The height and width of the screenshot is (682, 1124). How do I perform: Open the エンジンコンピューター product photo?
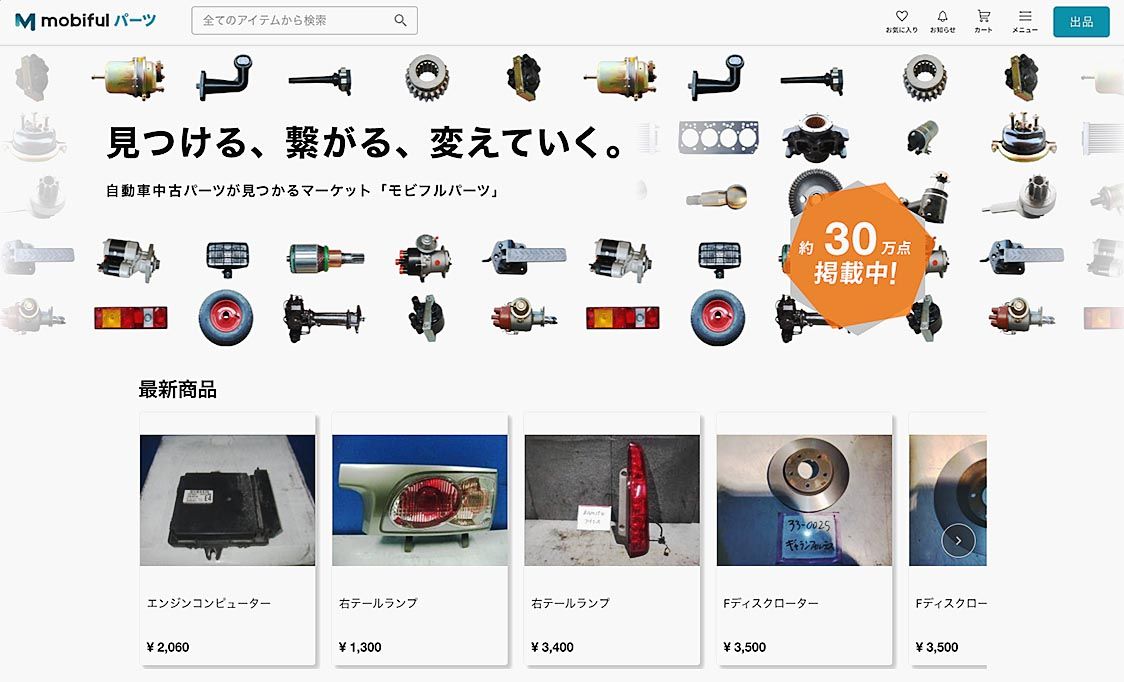227,500
